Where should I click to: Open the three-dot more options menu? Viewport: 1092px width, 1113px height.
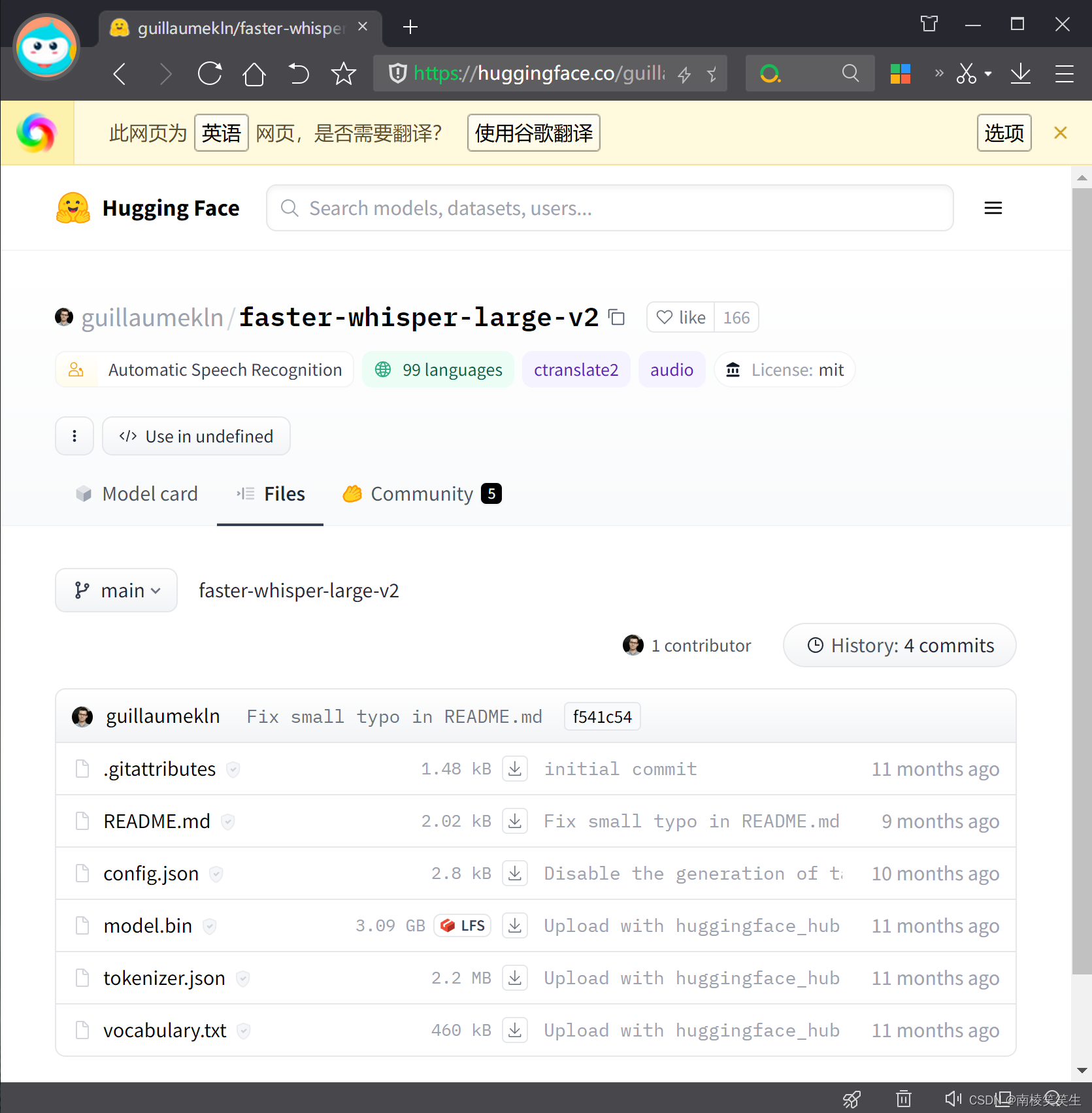[74, 436]
